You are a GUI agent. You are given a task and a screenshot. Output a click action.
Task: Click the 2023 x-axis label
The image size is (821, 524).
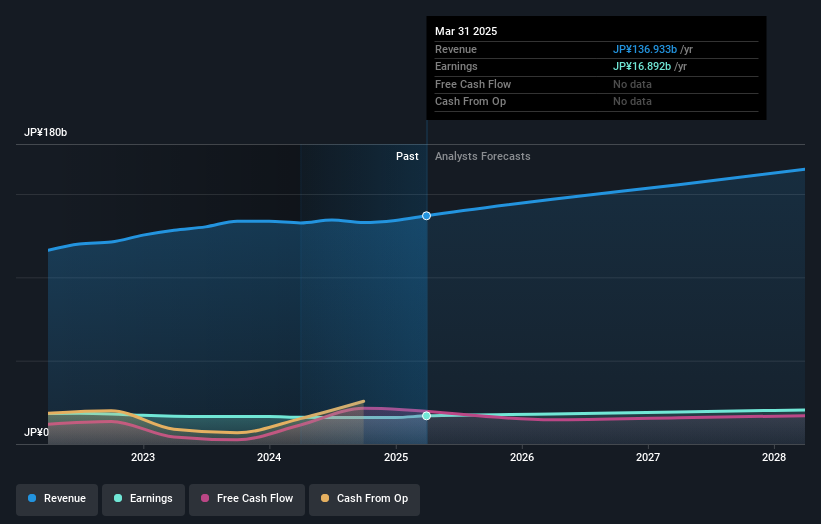click(143, 457)
